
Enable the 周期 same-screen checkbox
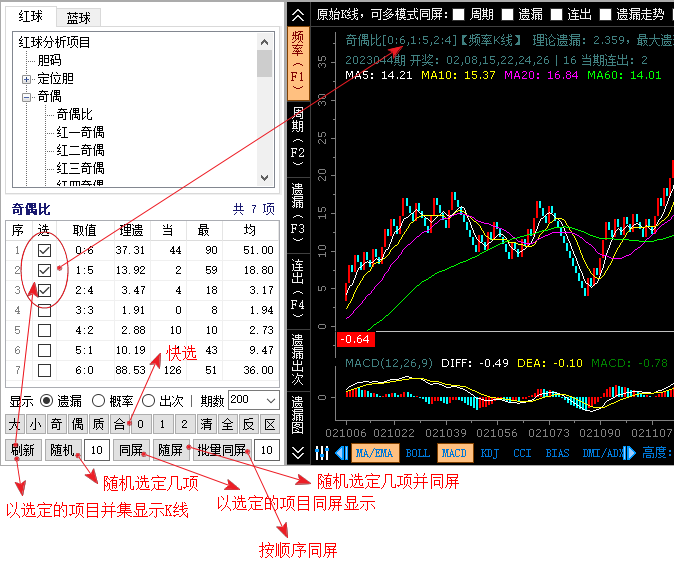click(x=459, y=15)
